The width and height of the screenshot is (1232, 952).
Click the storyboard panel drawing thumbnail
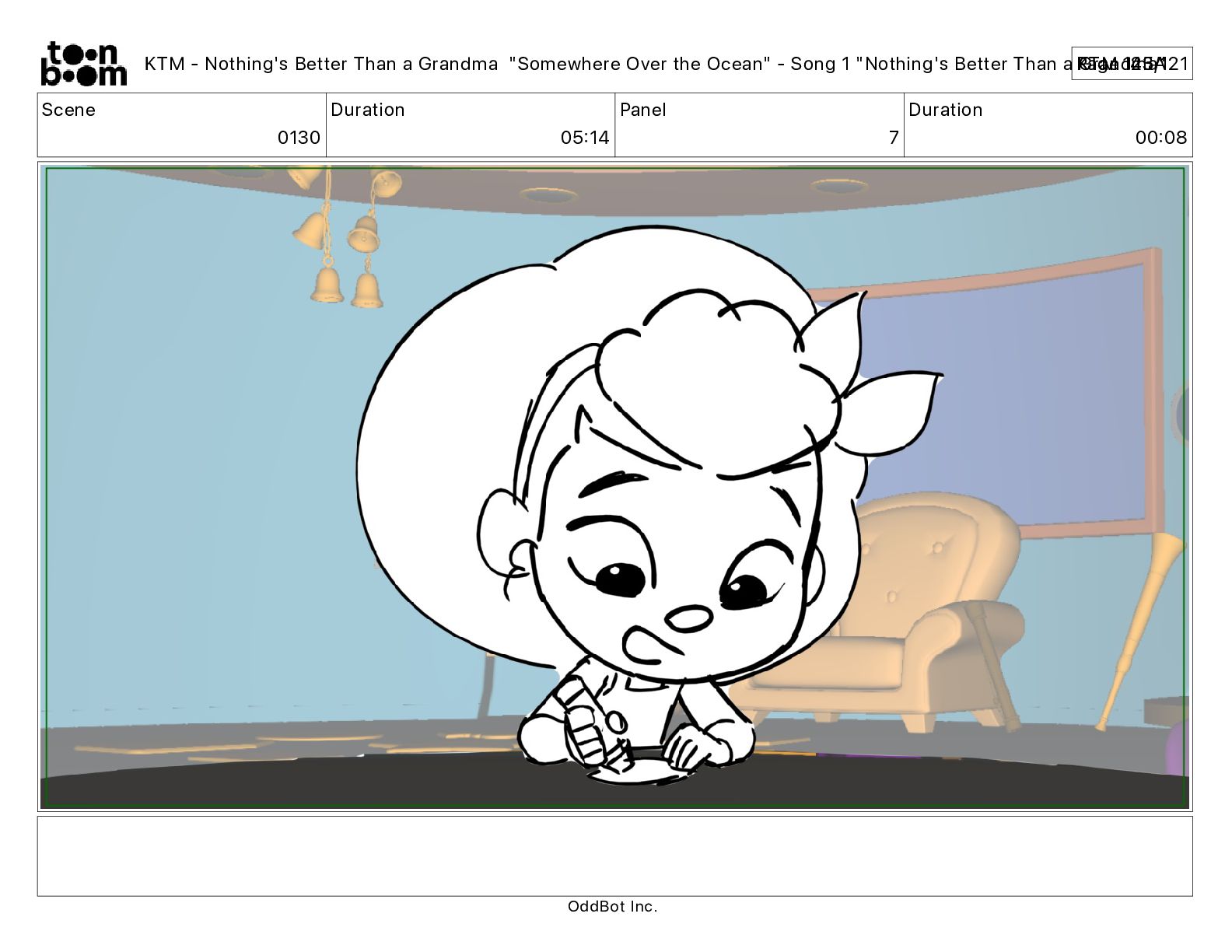tap(614, 487)
